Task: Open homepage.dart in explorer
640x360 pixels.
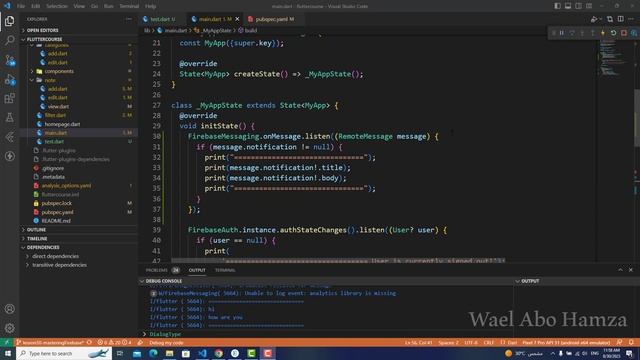Action: click(x=62, y=124)
